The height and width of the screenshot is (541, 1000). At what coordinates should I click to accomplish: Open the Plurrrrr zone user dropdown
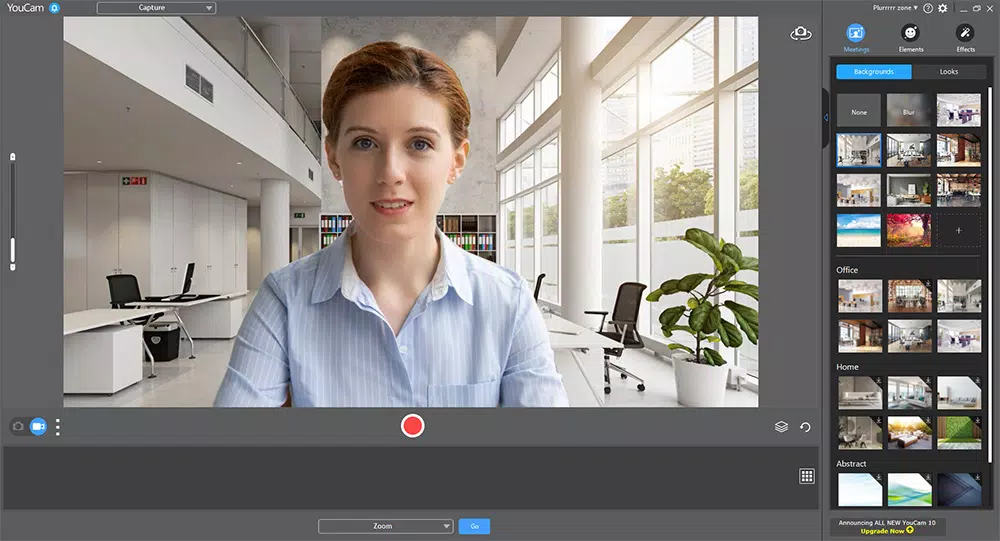[x=895, y=8]
